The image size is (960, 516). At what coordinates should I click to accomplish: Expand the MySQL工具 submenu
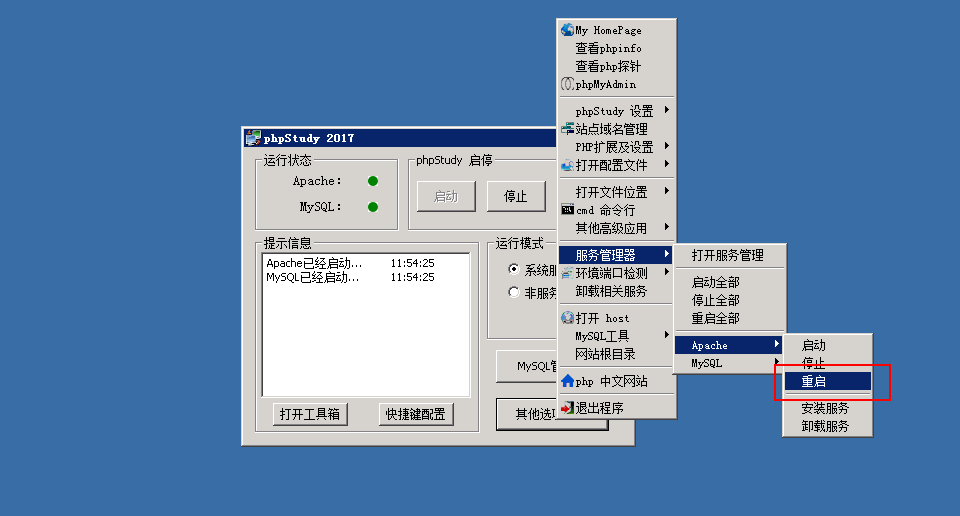click(667, 336)
